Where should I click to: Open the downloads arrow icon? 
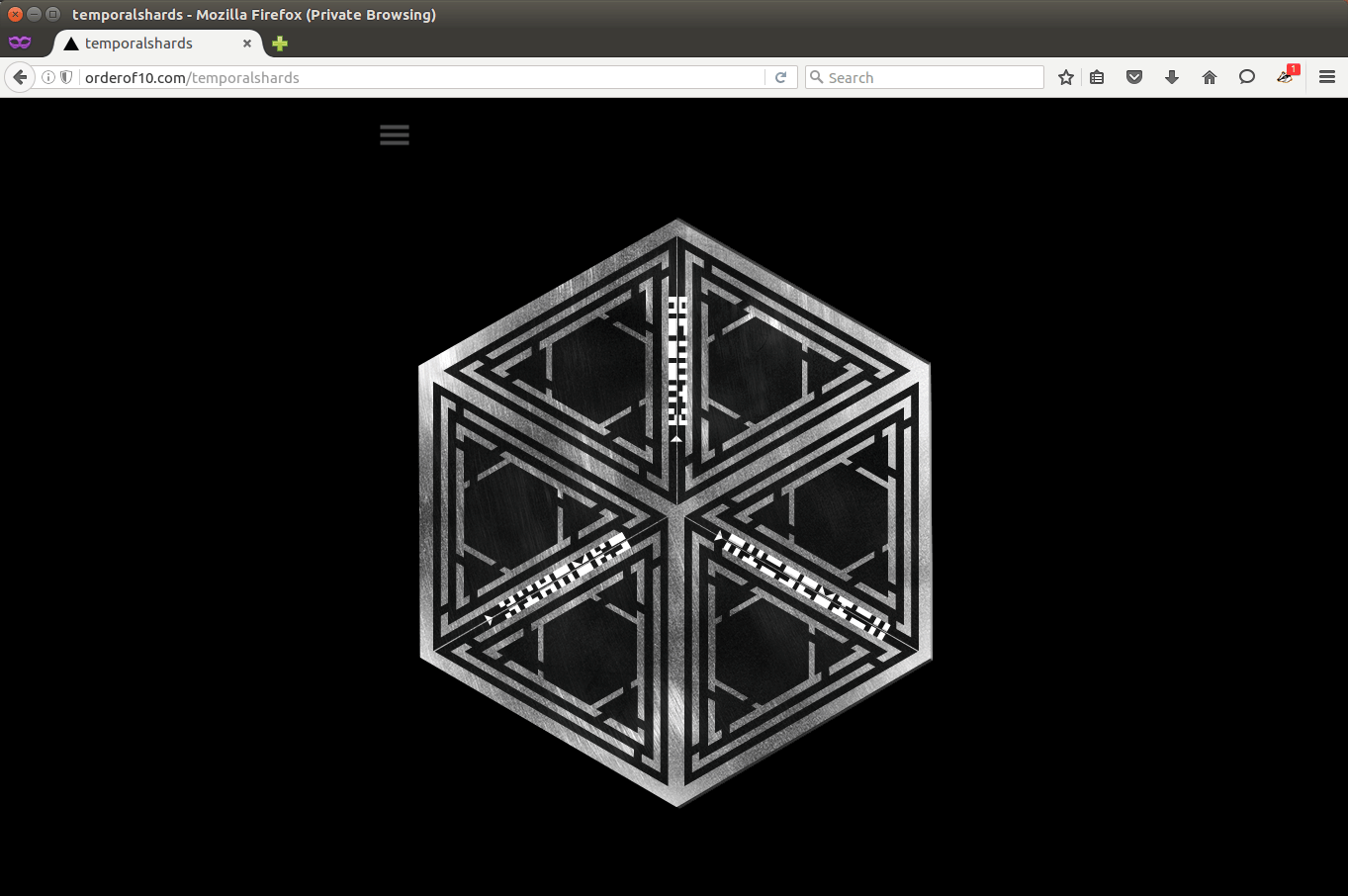[1172, 77]
